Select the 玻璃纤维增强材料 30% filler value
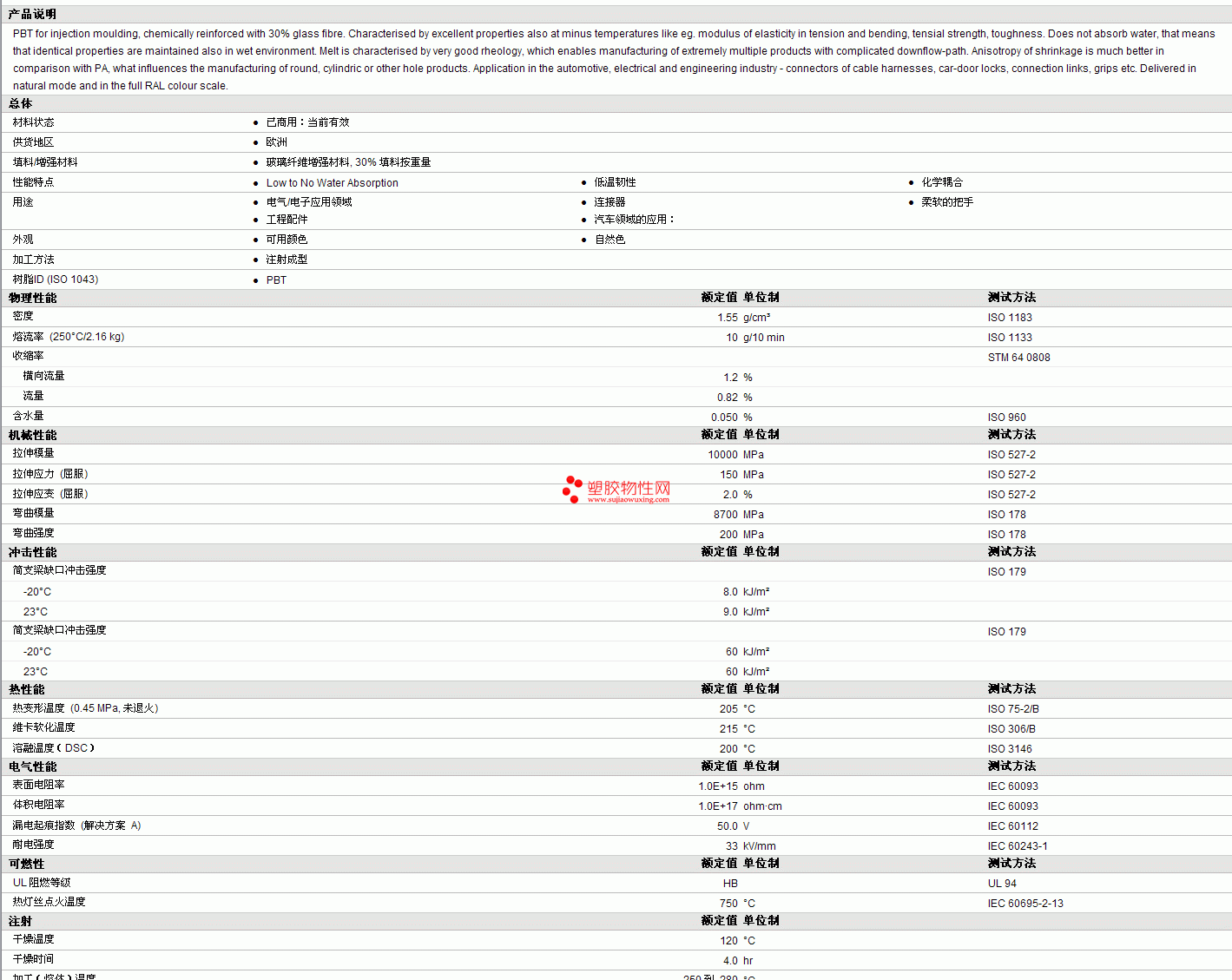Viewport: 1232px width, 980px height. (348, 162)
